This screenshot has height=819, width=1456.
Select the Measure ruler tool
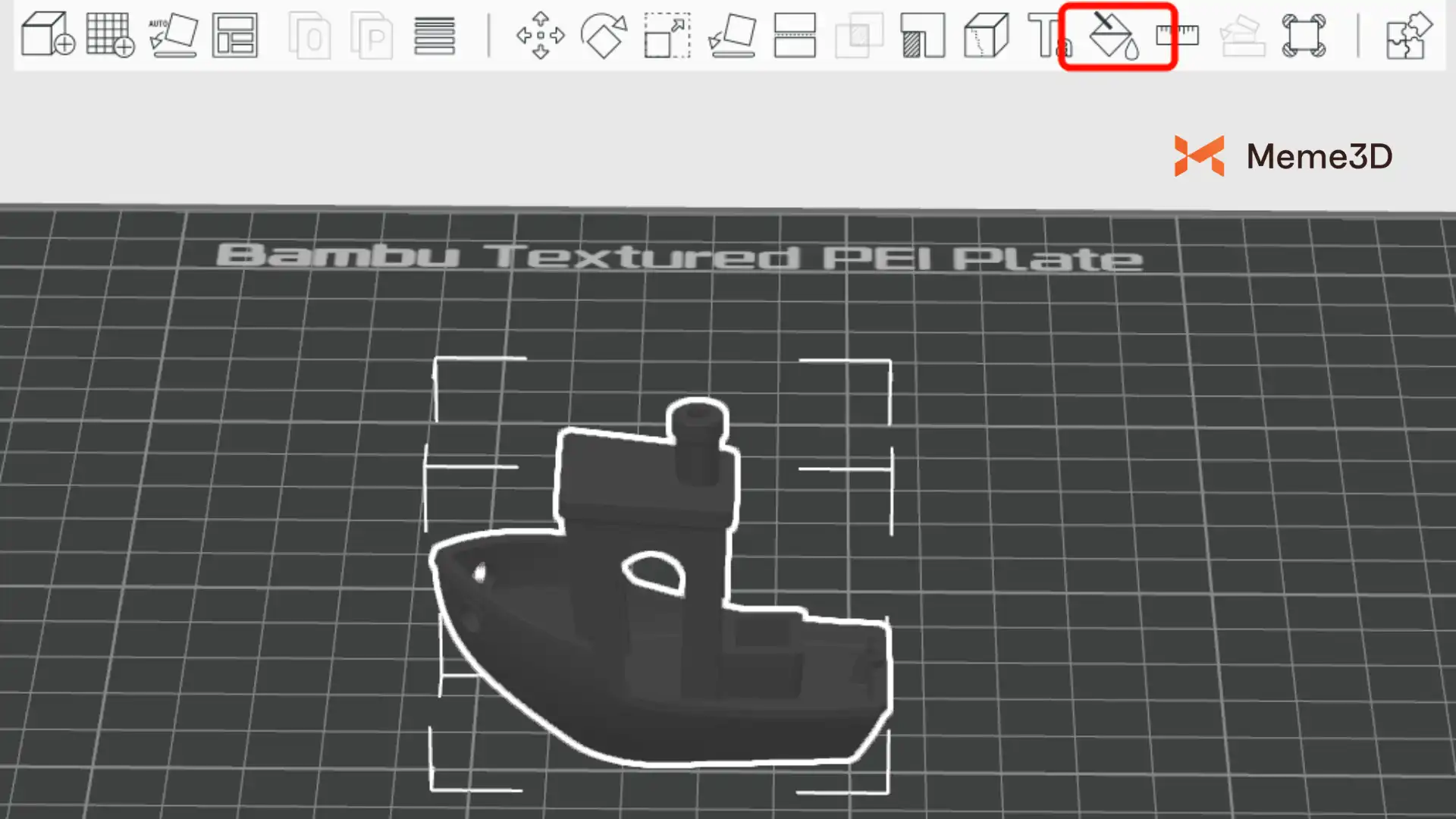(x=1177, y=35)
